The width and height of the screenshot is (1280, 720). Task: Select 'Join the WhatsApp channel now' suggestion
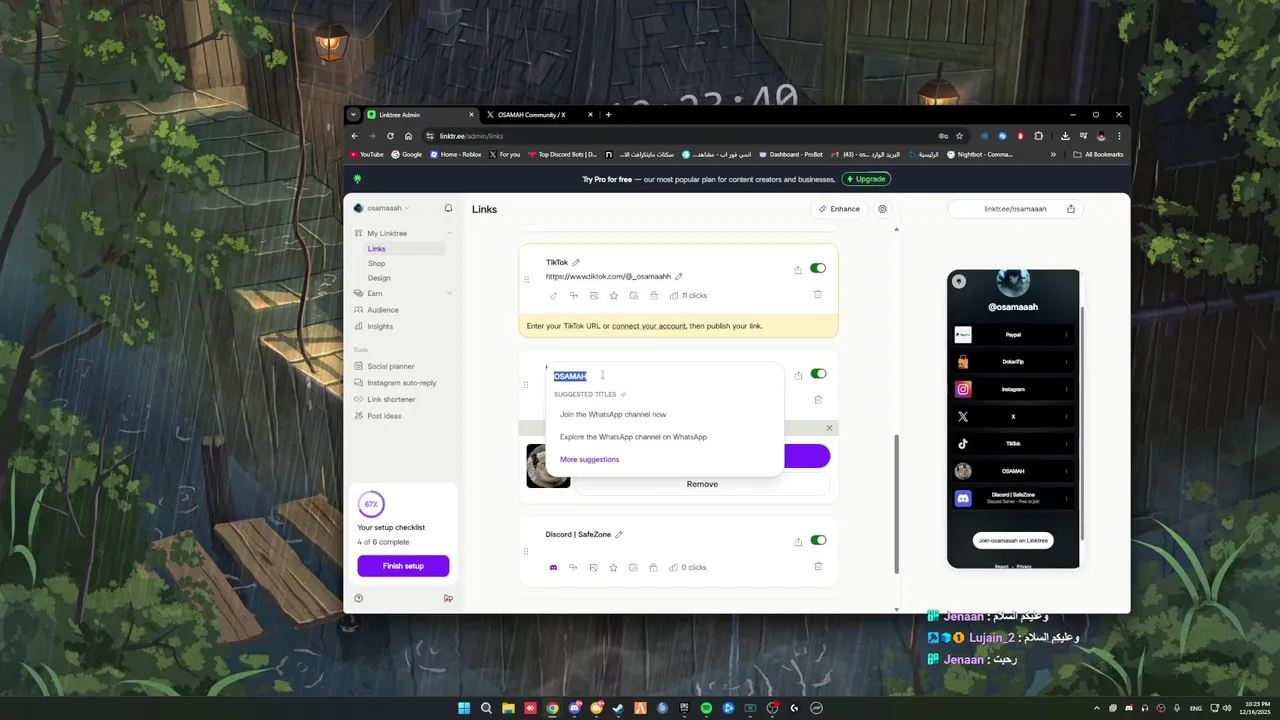click(613, 414)
